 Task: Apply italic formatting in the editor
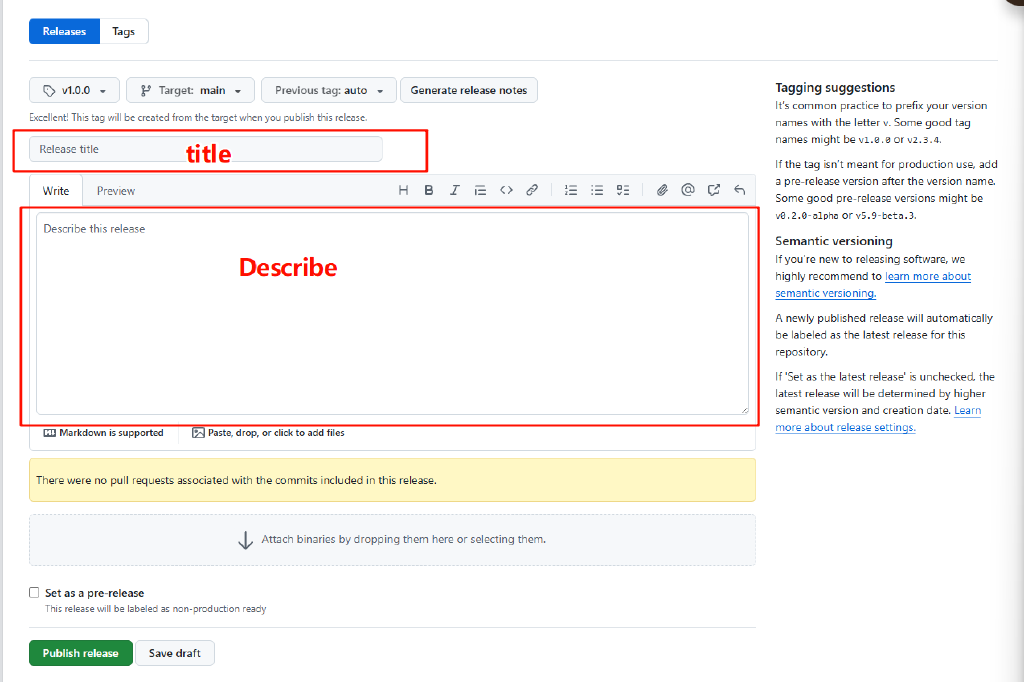pyautogui.click(x=455, y=189)
